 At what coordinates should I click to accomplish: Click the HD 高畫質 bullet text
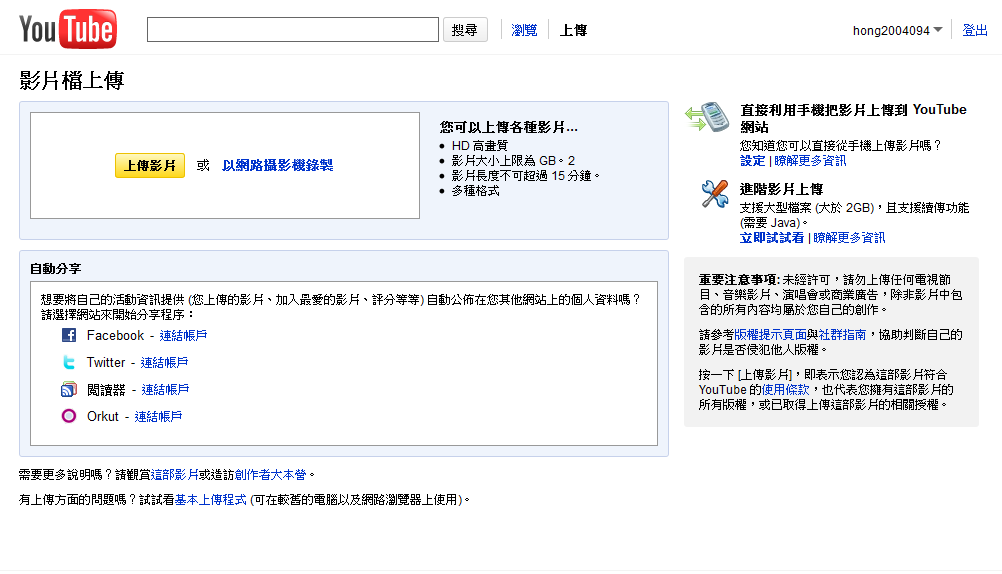480,146
